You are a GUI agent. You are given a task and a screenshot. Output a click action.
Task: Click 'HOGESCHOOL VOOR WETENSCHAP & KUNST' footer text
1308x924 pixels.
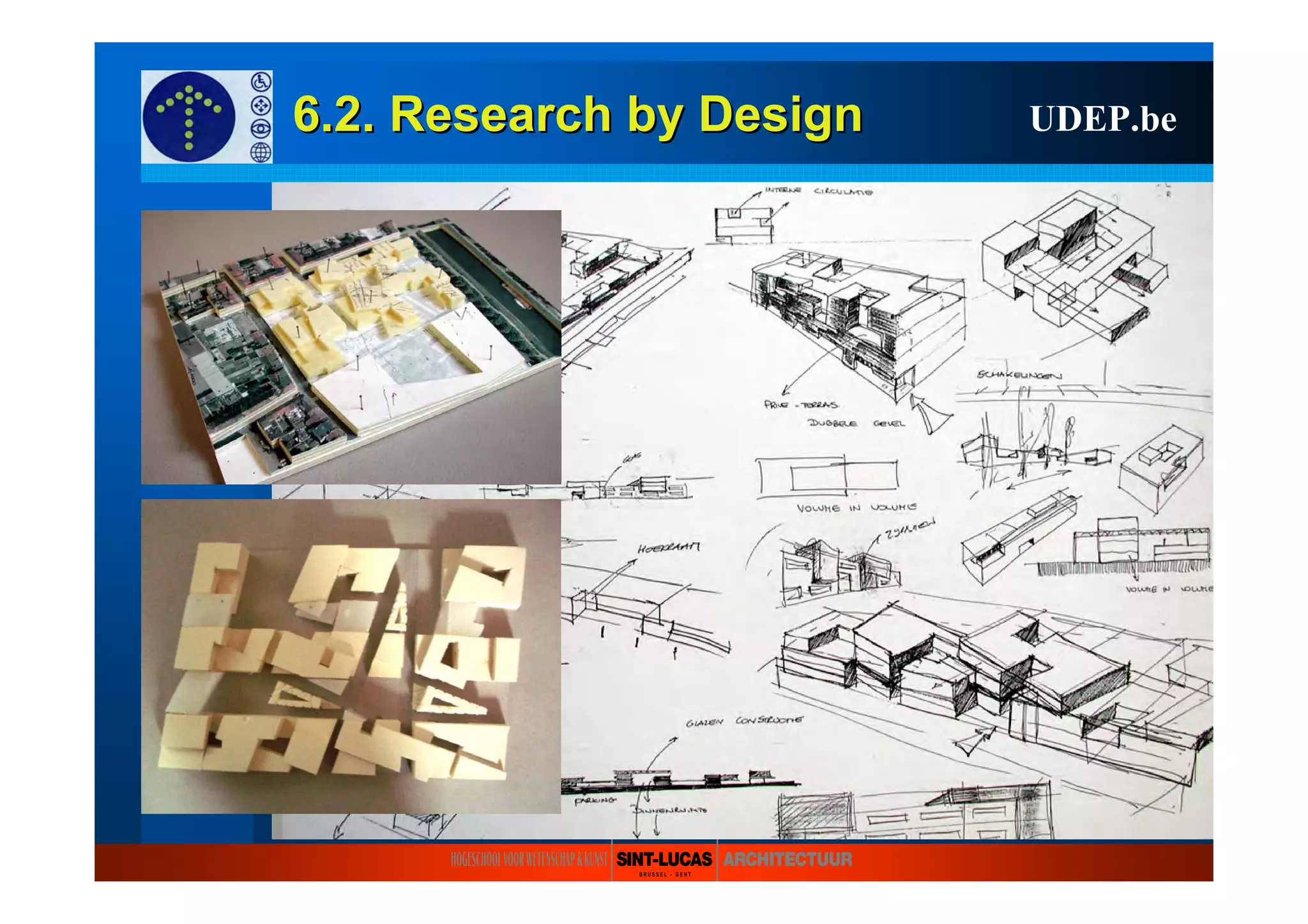[x=529, y=860]
